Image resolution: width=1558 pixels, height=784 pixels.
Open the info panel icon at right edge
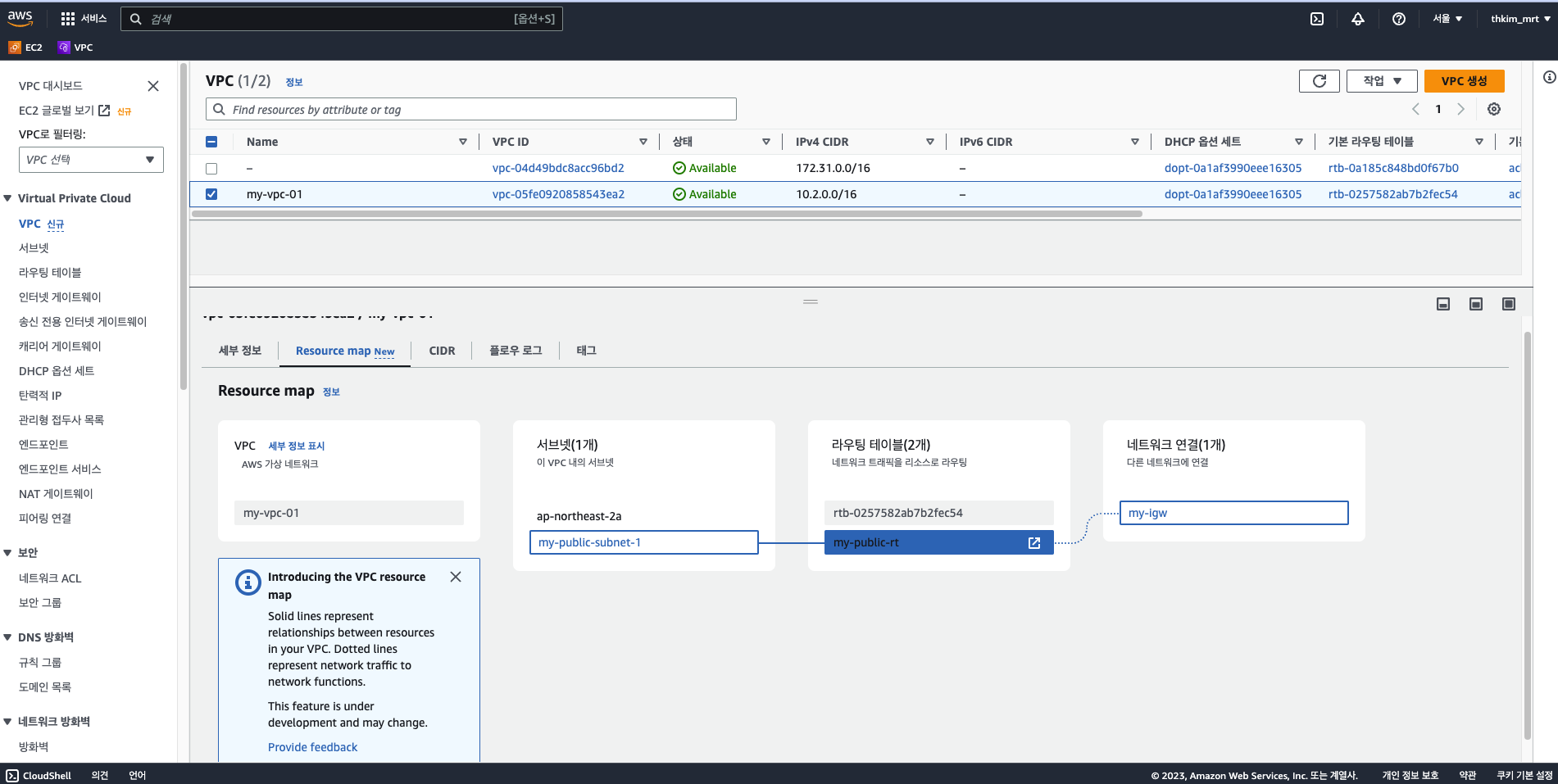pyautogui.click(x=1549, y=77)
